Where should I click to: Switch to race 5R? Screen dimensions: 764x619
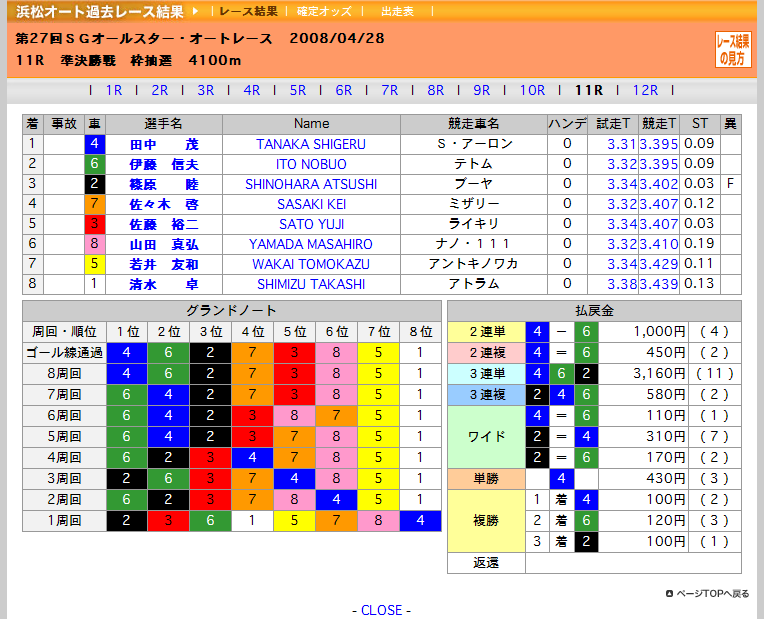click(298, 90)
